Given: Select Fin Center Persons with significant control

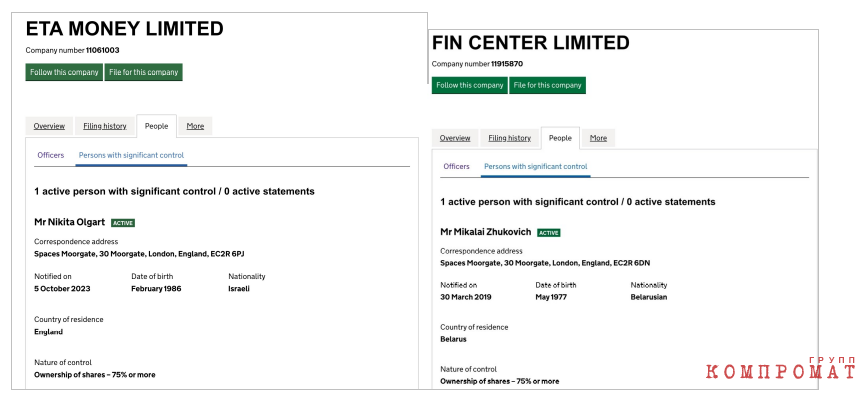Looking at the screenshot, I should (536, 166).
